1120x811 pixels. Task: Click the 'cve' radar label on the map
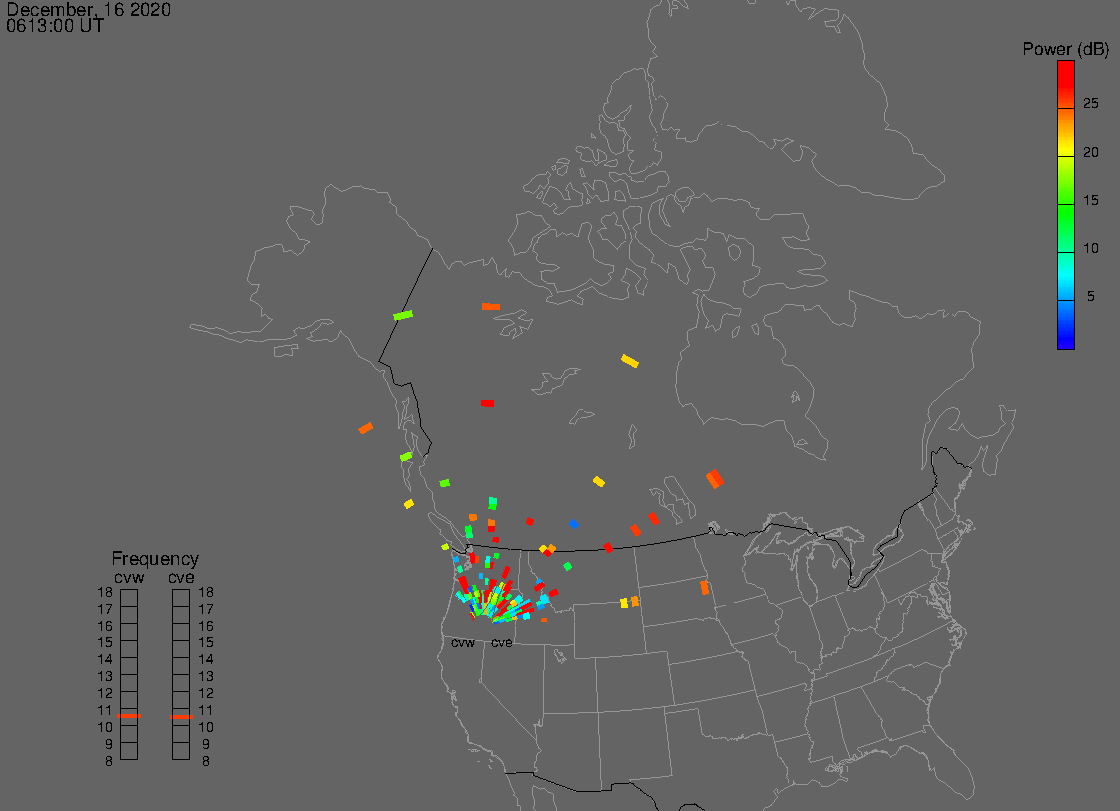501,643
